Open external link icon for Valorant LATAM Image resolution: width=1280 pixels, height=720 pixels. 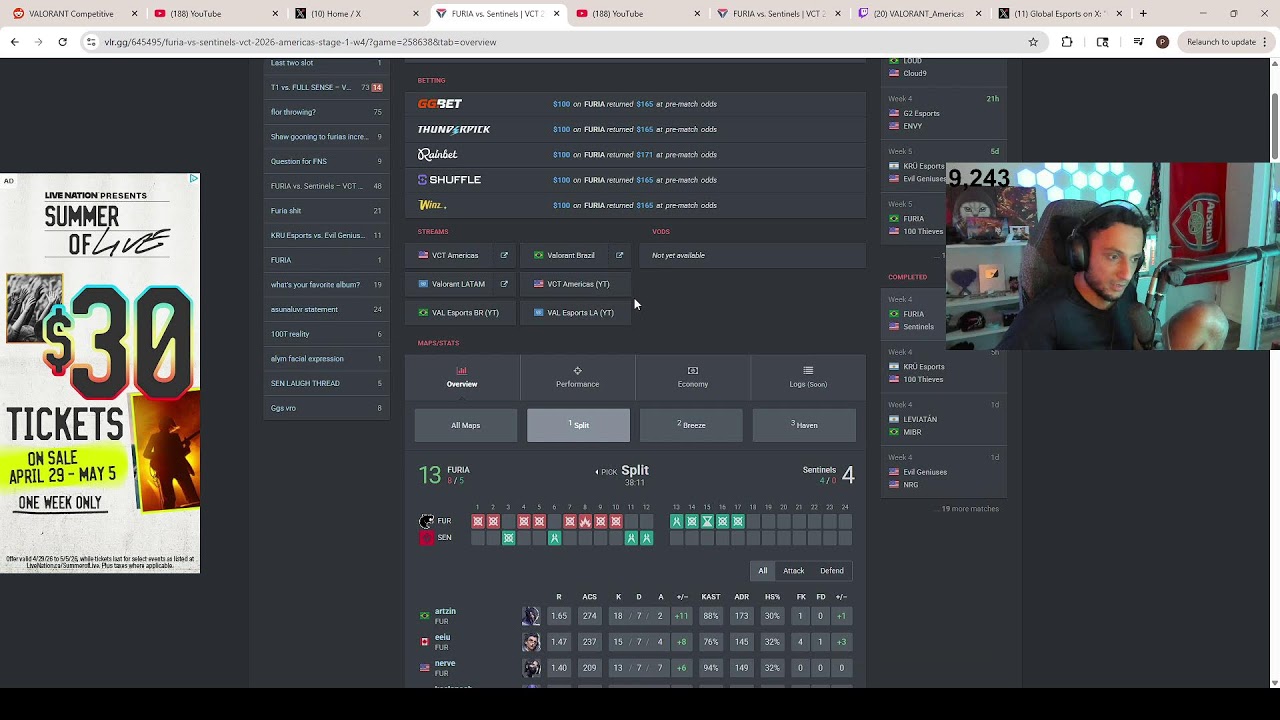[504, 284]
